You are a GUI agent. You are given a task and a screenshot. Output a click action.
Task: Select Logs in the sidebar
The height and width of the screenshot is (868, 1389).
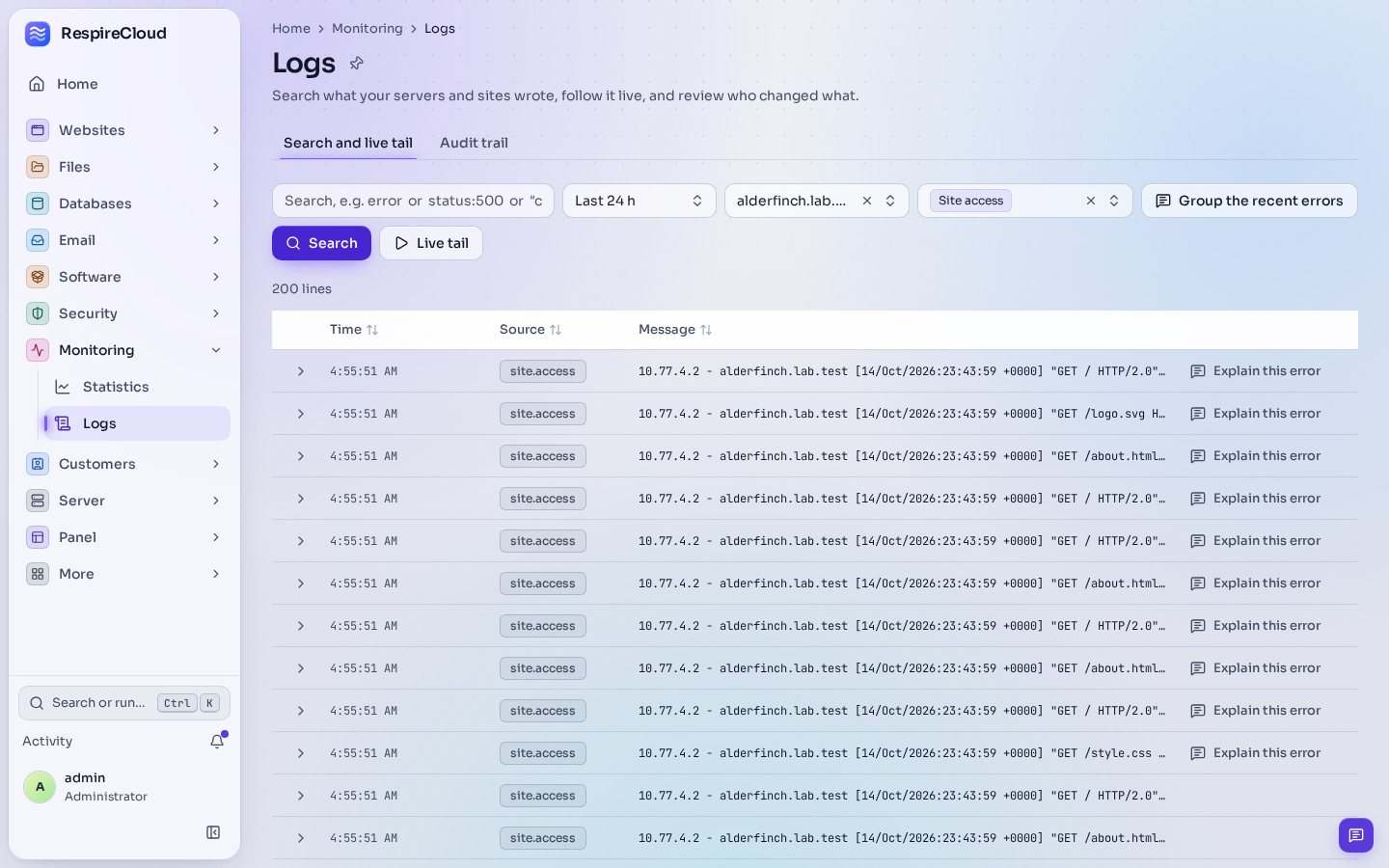pos(136,423)
